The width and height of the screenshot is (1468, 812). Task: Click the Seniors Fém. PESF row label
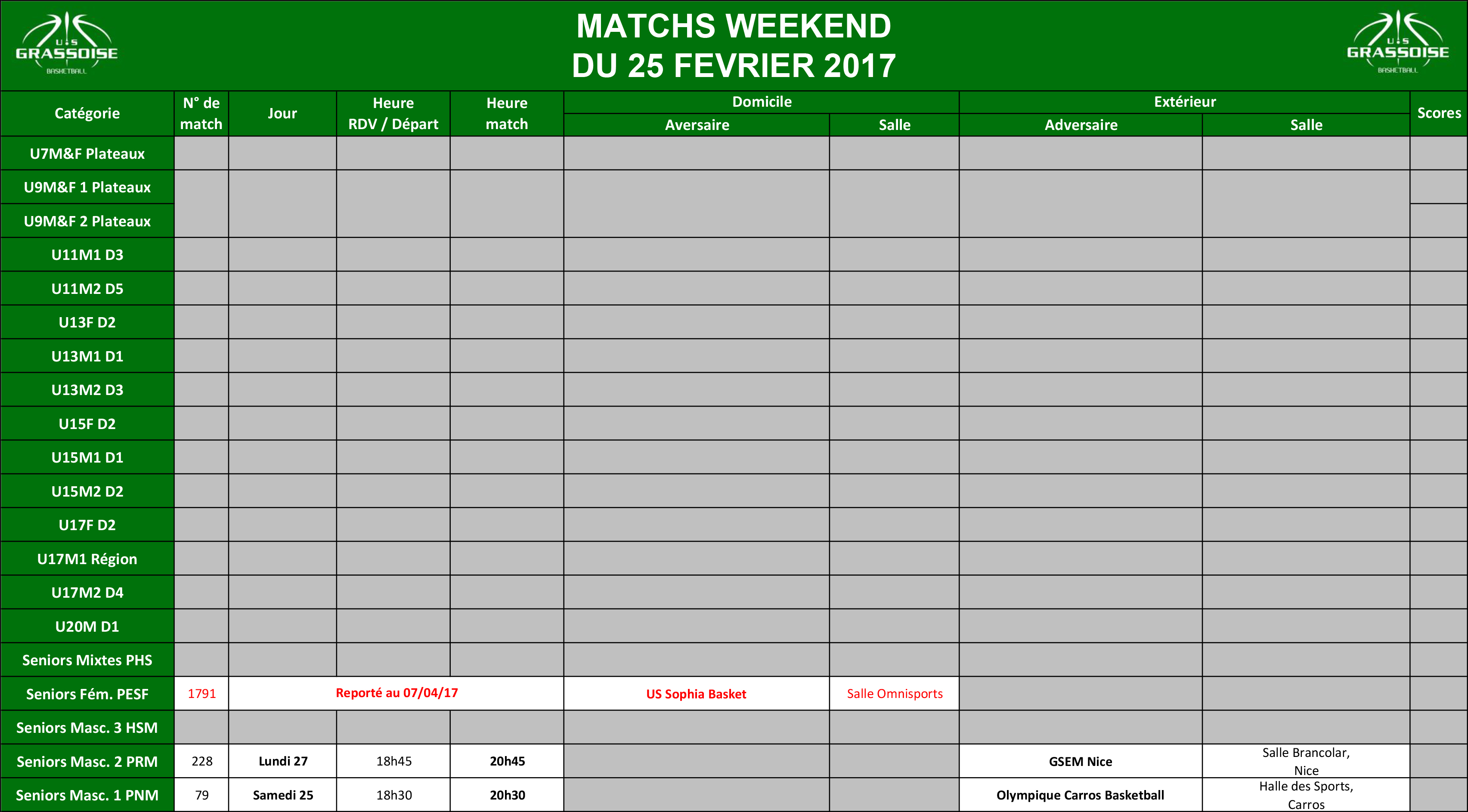87,694
